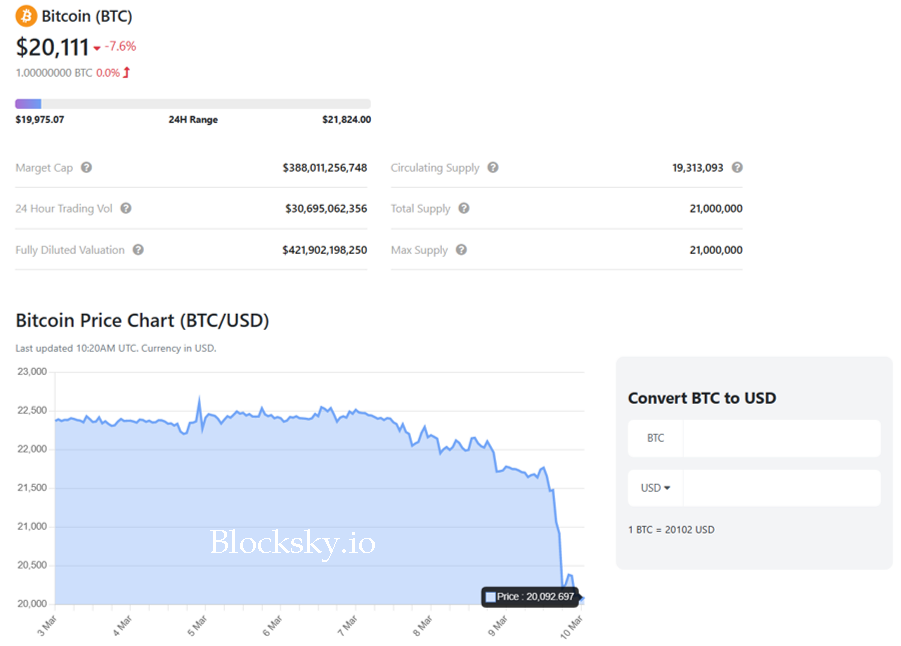Screen dimensions: 901x646
Task: Select the $30,695,062,356 trading volume value
Action: [x=326, y=209]
